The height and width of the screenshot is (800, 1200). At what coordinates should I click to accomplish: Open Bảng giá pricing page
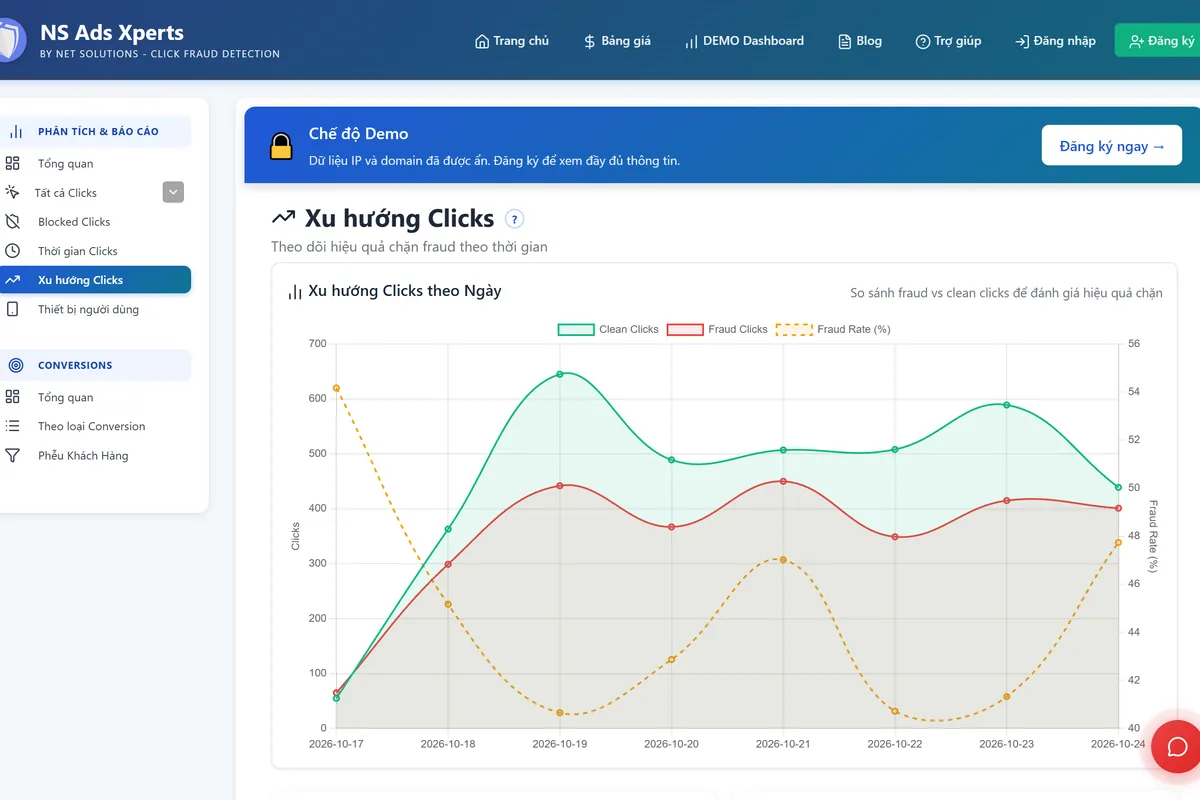point(617,41)
